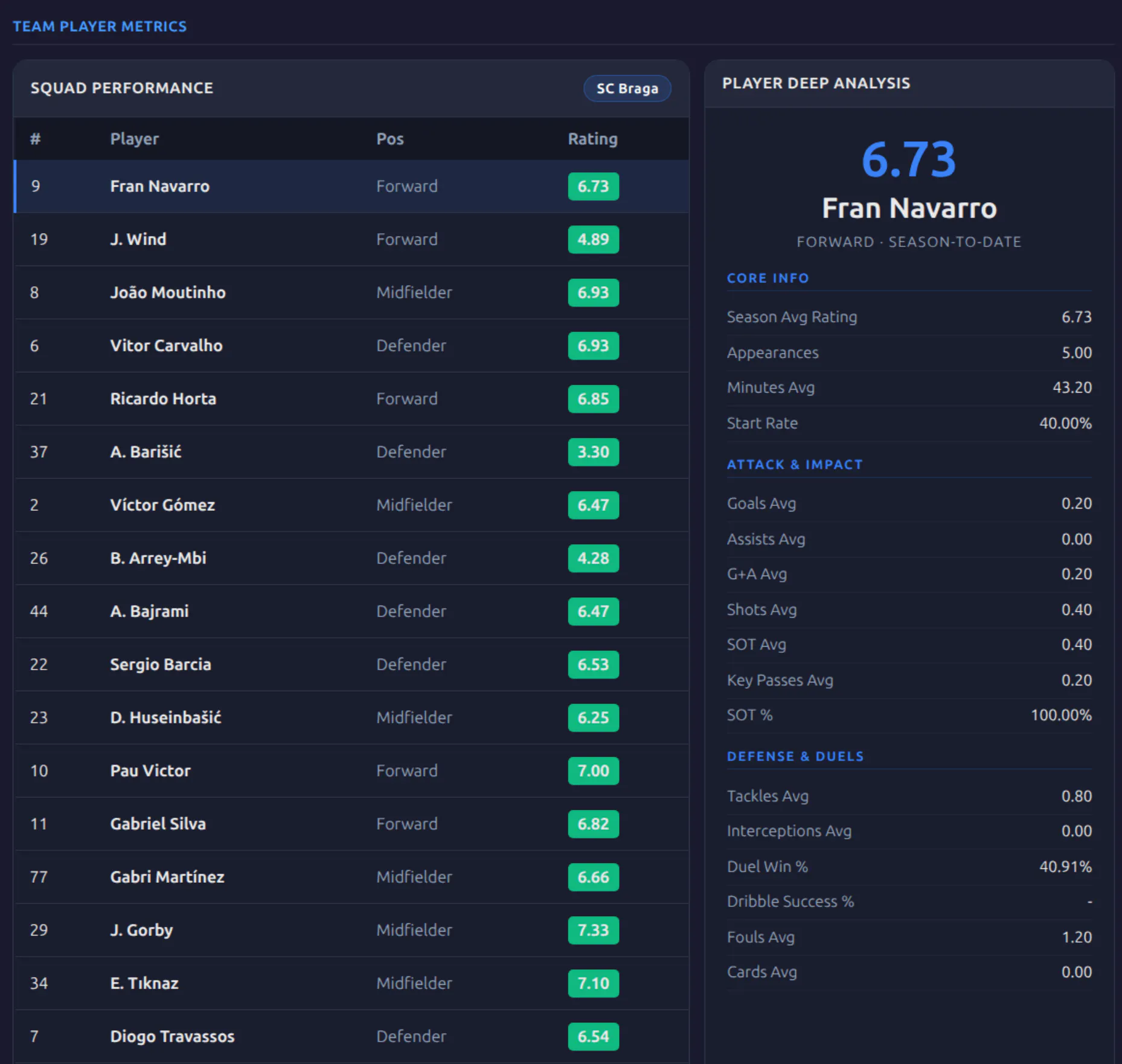Viewport: 1122px width, 1064px height.
Task: Click Pau Victor's 7.00 rating badge
Action: [593, 771]
